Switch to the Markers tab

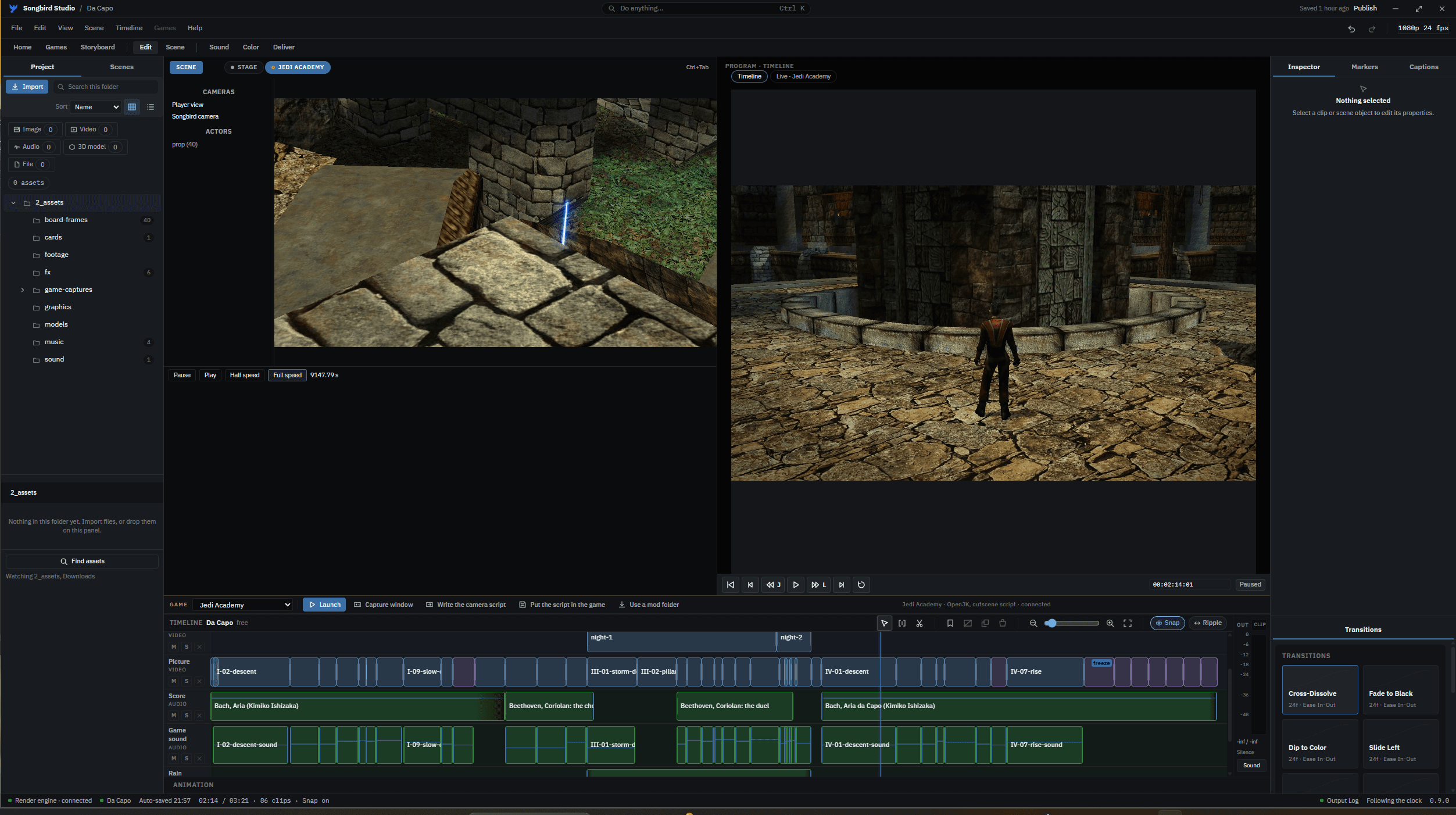[1364, 67]
